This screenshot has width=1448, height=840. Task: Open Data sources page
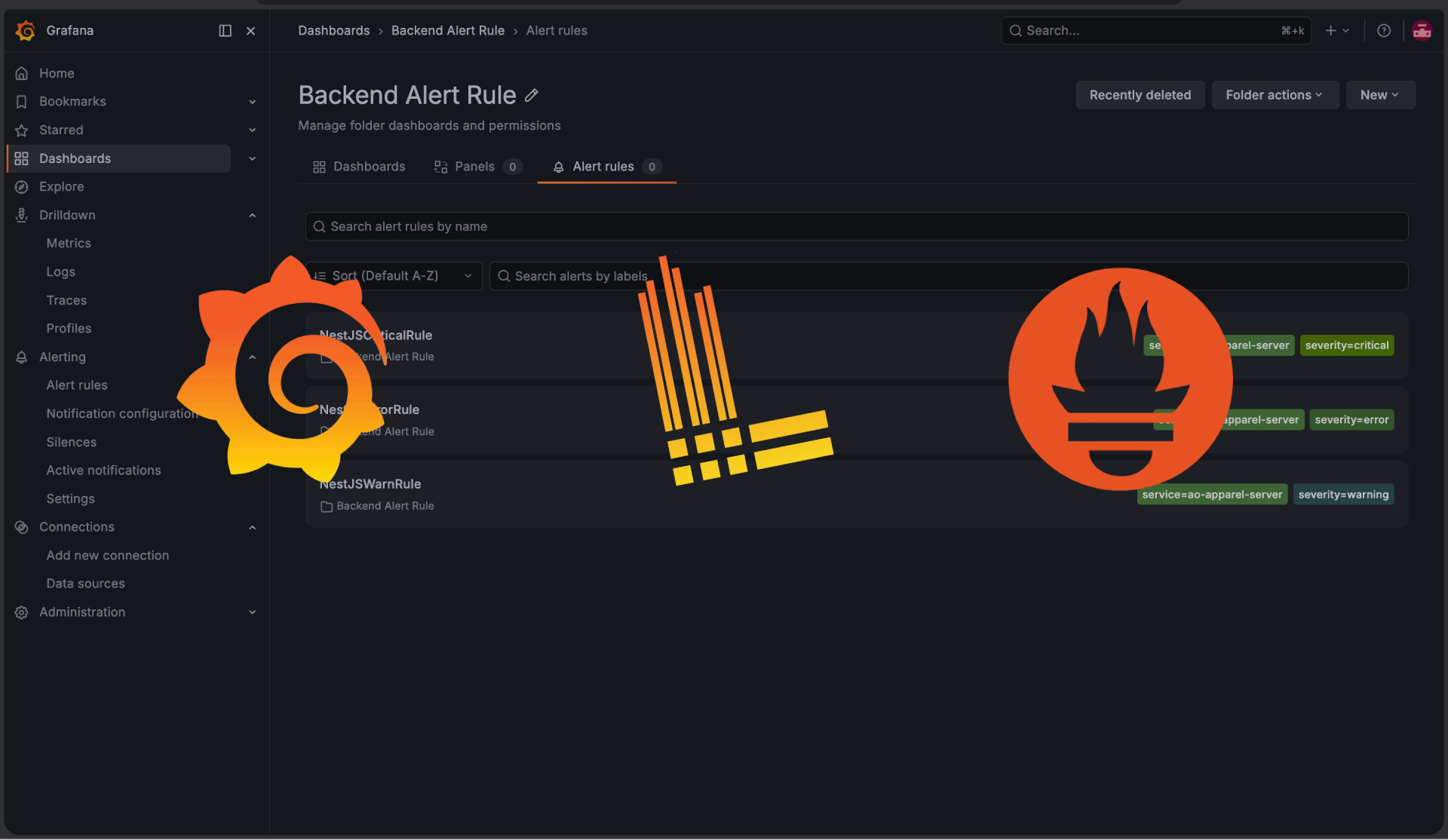[85, 583]
